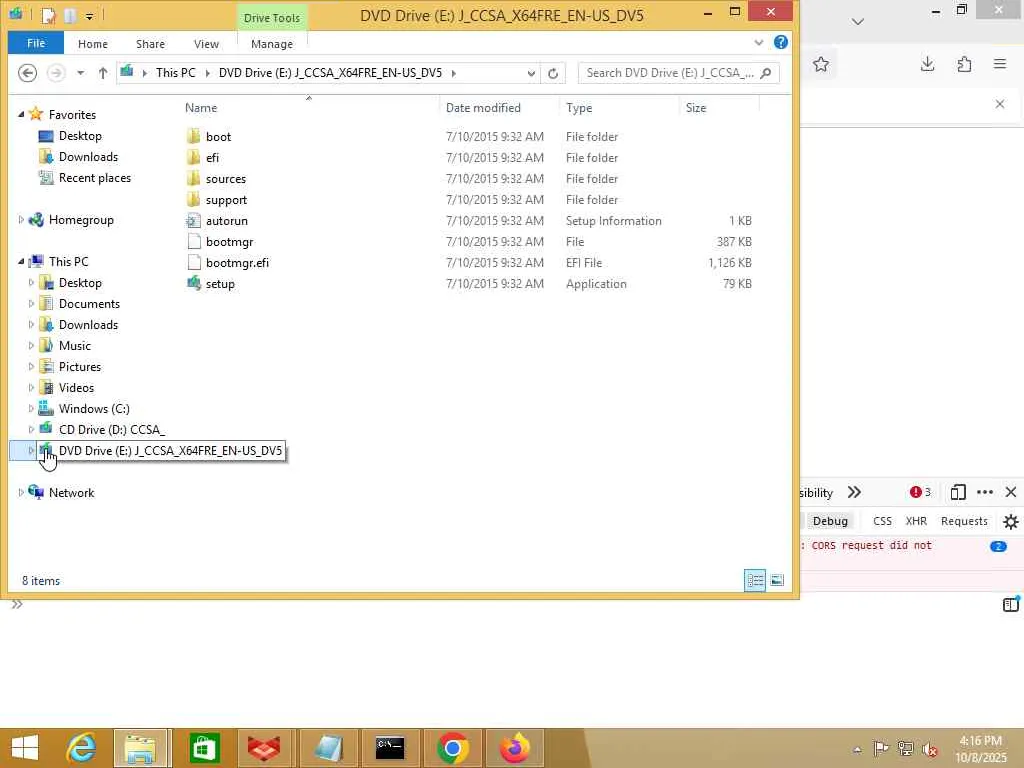
Task: Select the autorun setup information file
Action: click(227, 221)
